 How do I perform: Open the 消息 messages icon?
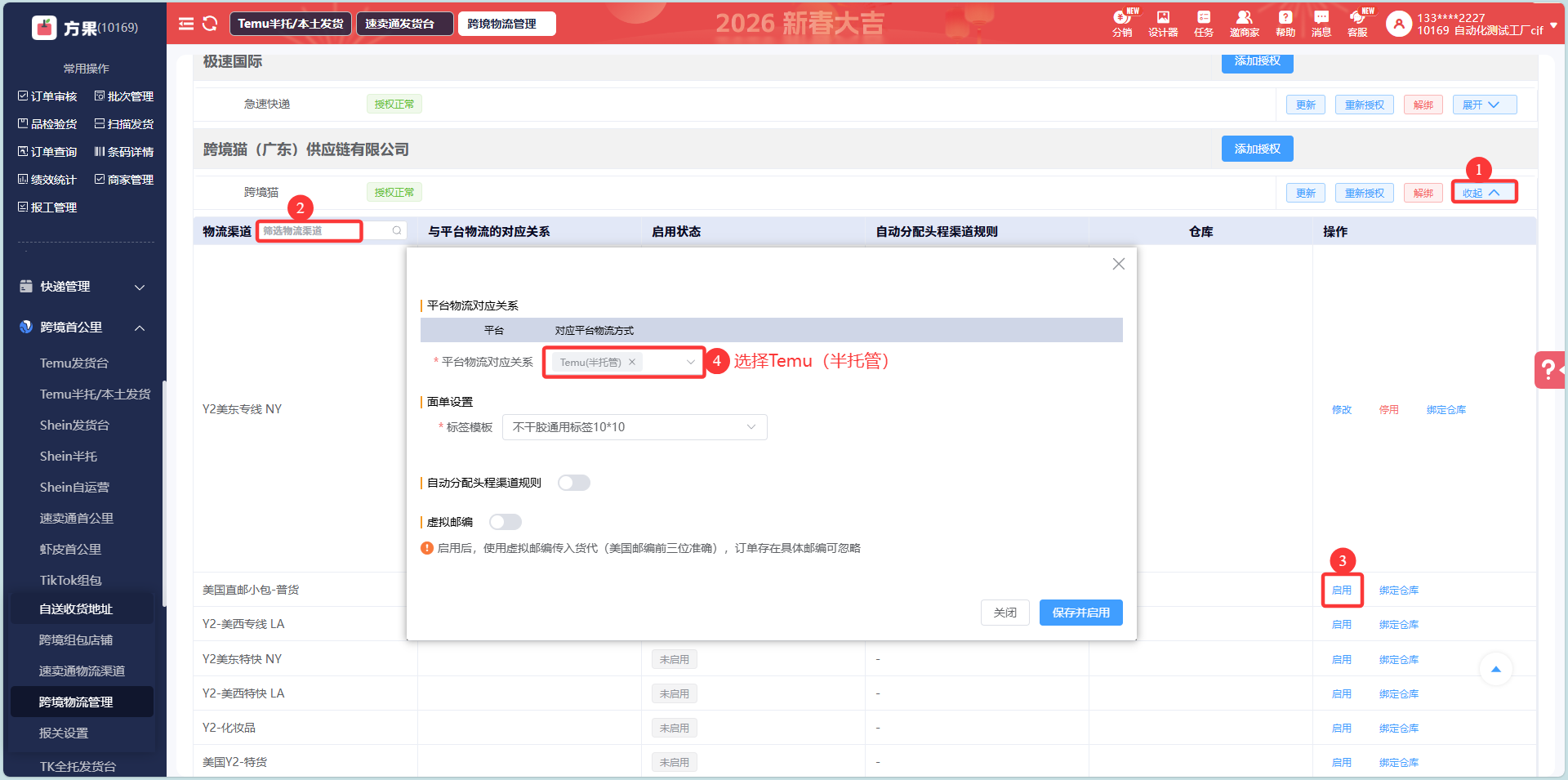1321,24
